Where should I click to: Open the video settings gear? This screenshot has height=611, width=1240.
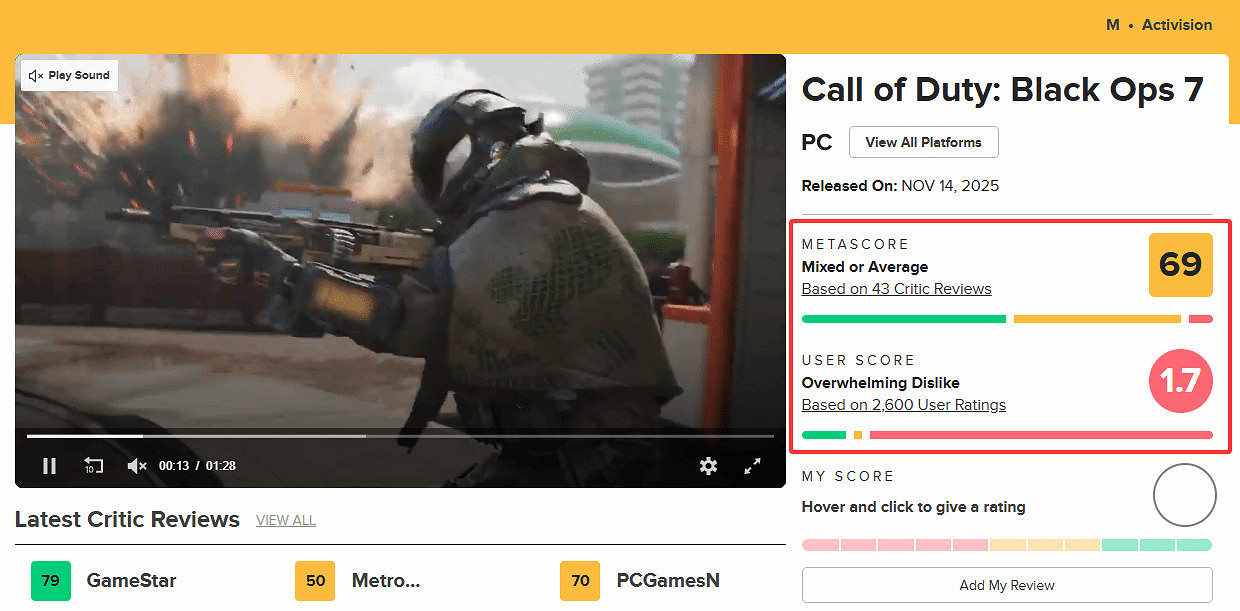709,466
